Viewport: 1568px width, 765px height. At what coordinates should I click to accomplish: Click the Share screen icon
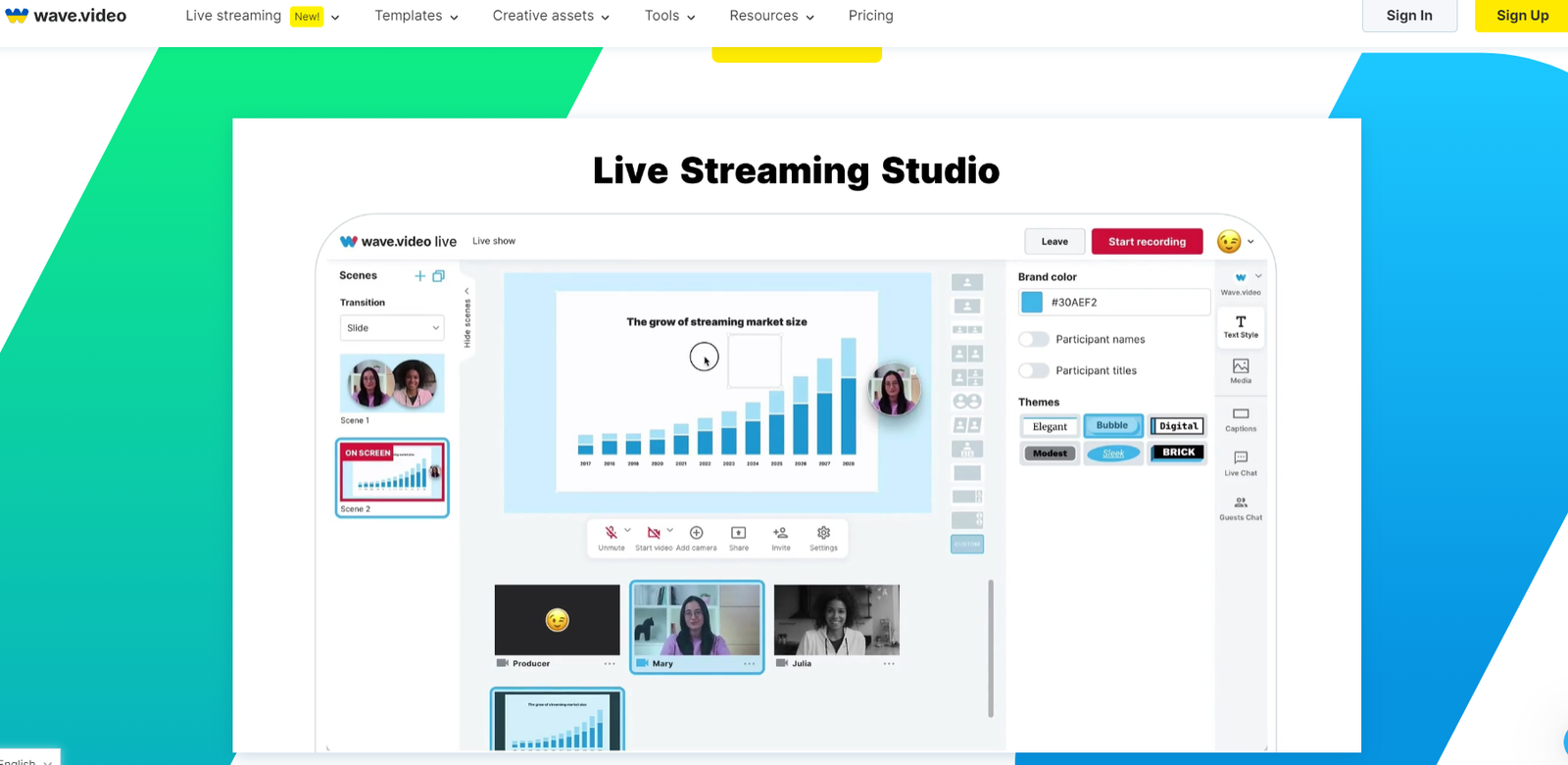[x=739, y=533]
